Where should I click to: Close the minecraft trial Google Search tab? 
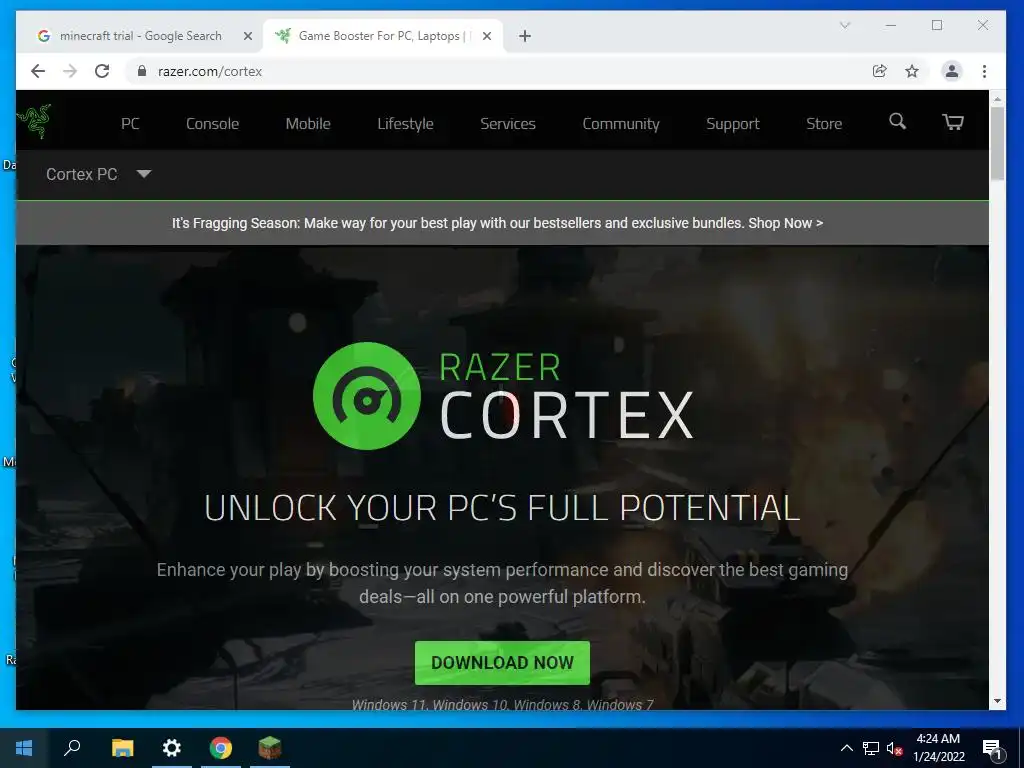(x=248, y=36)
